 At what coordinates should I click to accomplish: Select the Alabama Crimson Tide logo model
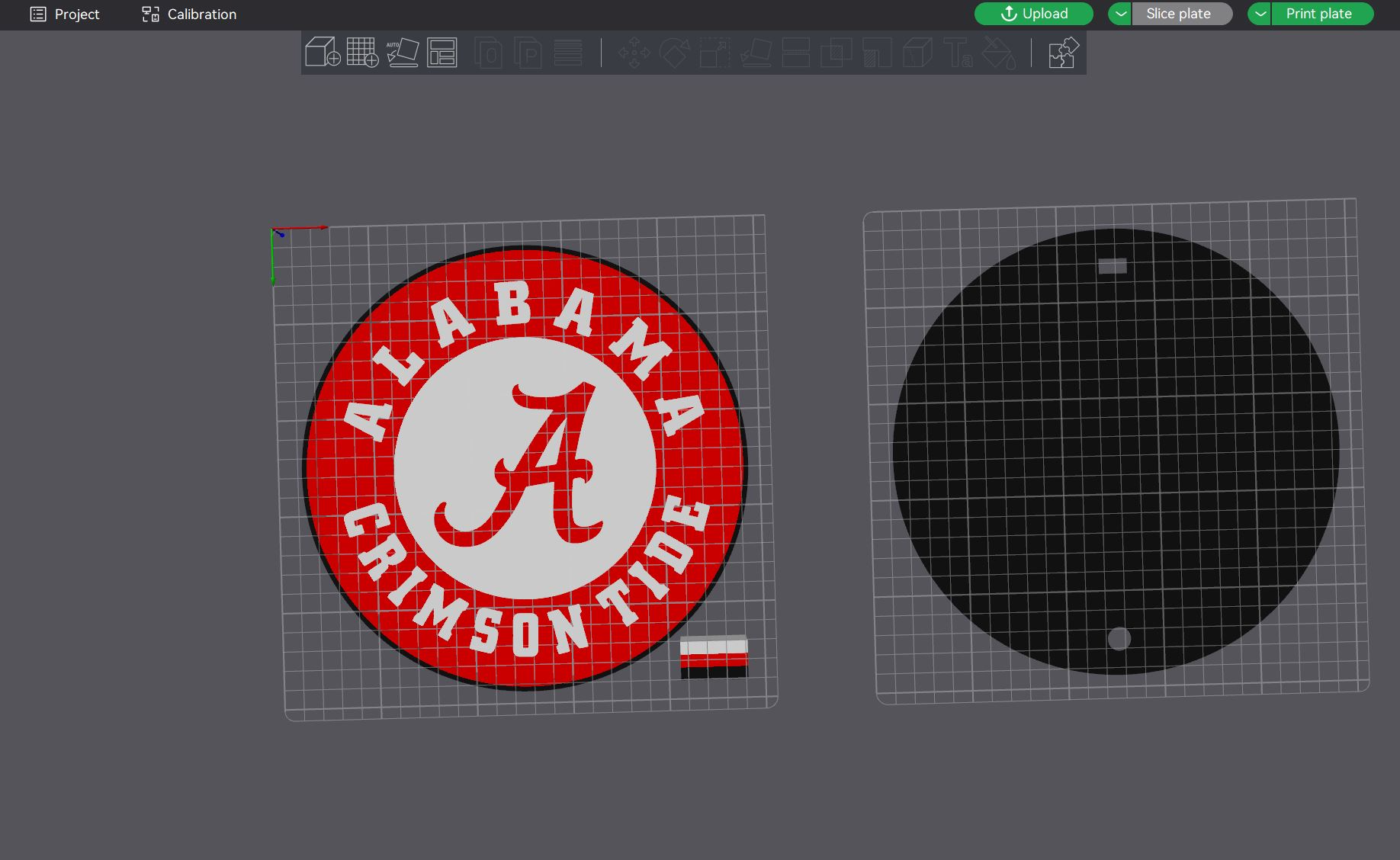(x=525, y=467)
